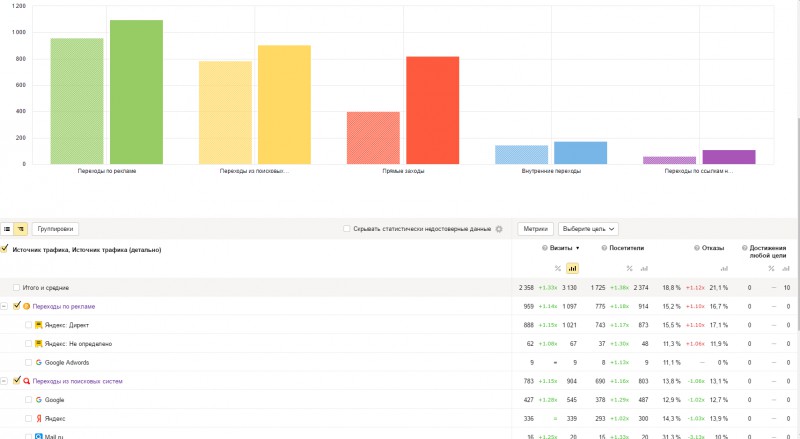Click bounce rate value 21,1 %
This screenshot has height=439, width=800.
click(718, 288)
